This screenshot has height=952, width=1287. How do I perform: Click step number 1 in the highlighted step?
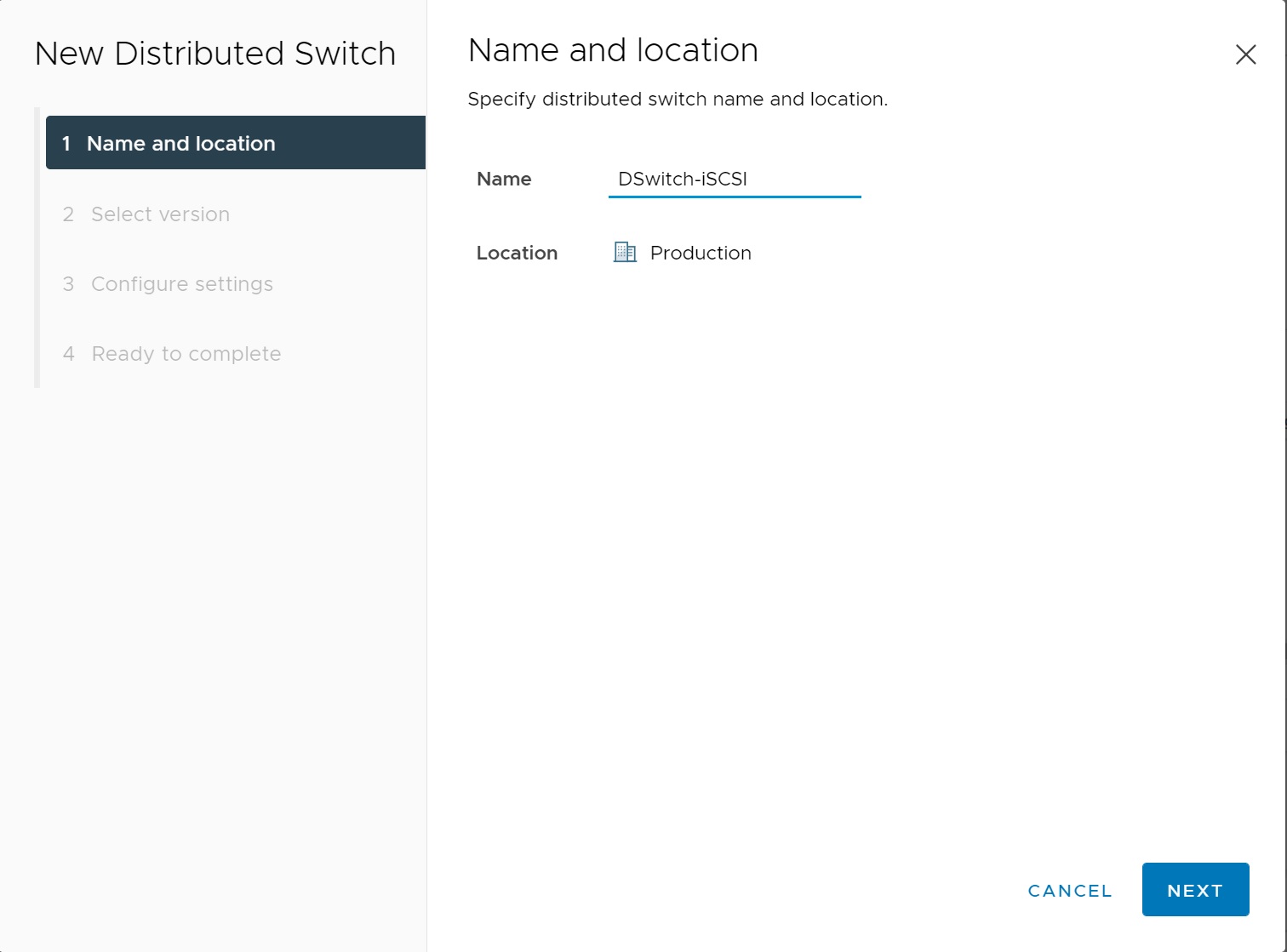click(66, 144)
